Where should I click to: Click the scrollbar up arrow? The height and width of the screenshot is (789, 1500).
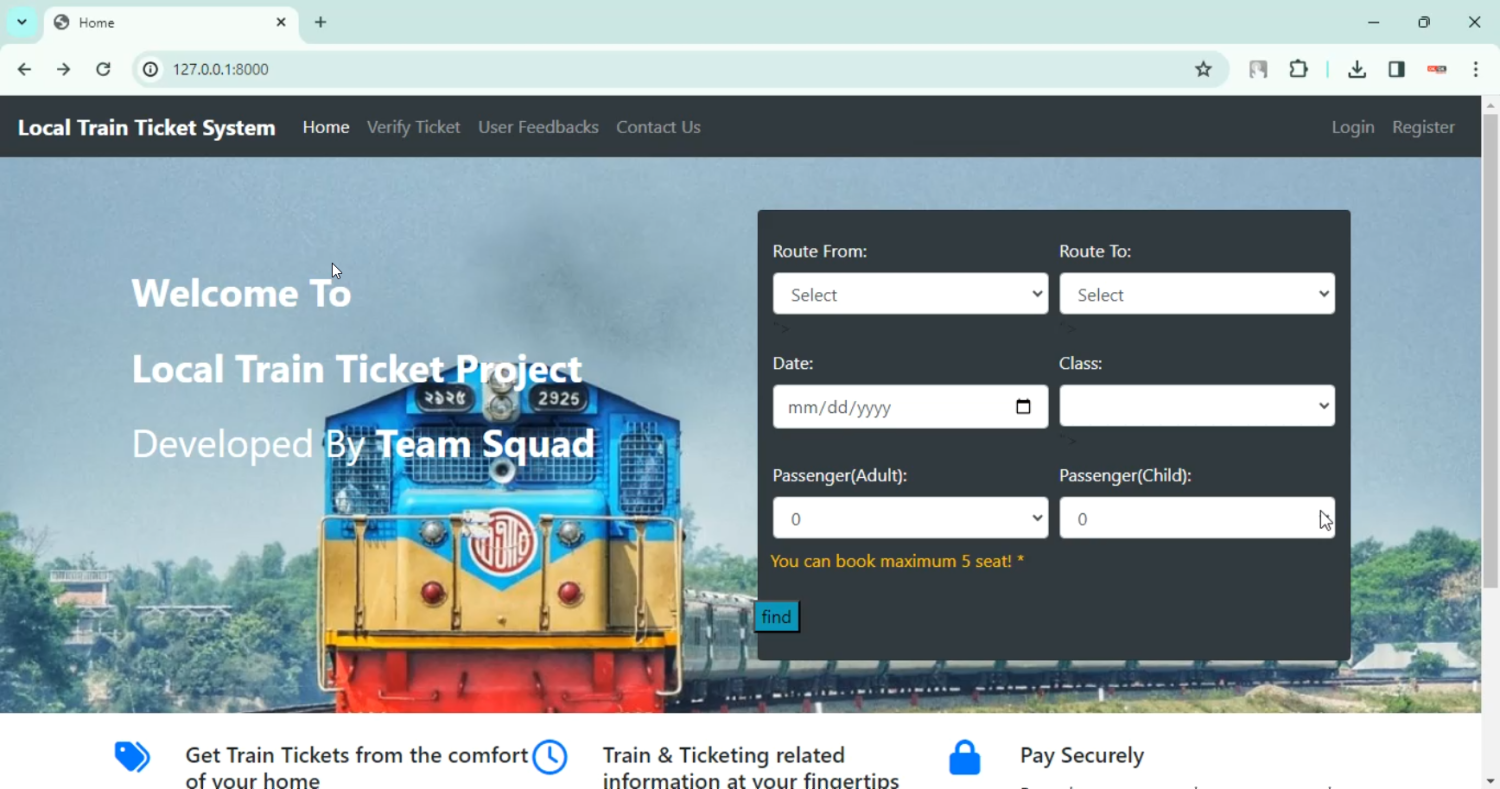click(1490, 104)
